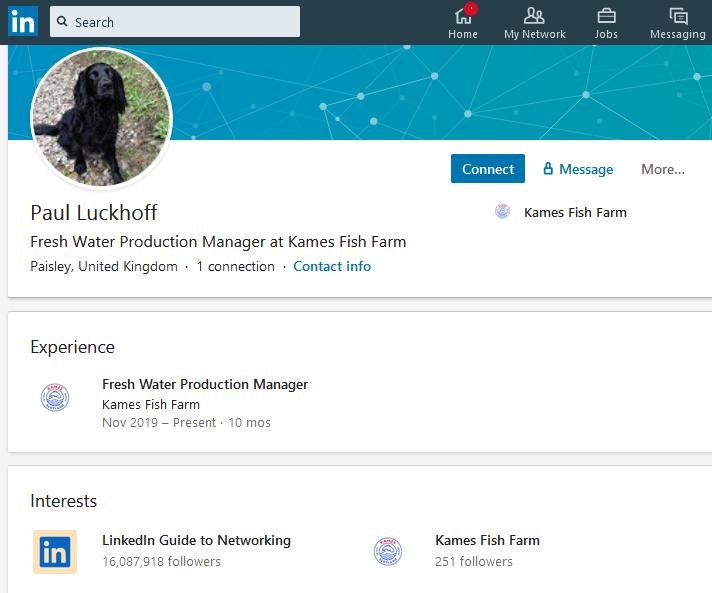Image resolution: width=712 pixels, height=593 pixels.
Task: Click the headline Fresh Water Production Manager at Kames
Action: tap(218, 242)
